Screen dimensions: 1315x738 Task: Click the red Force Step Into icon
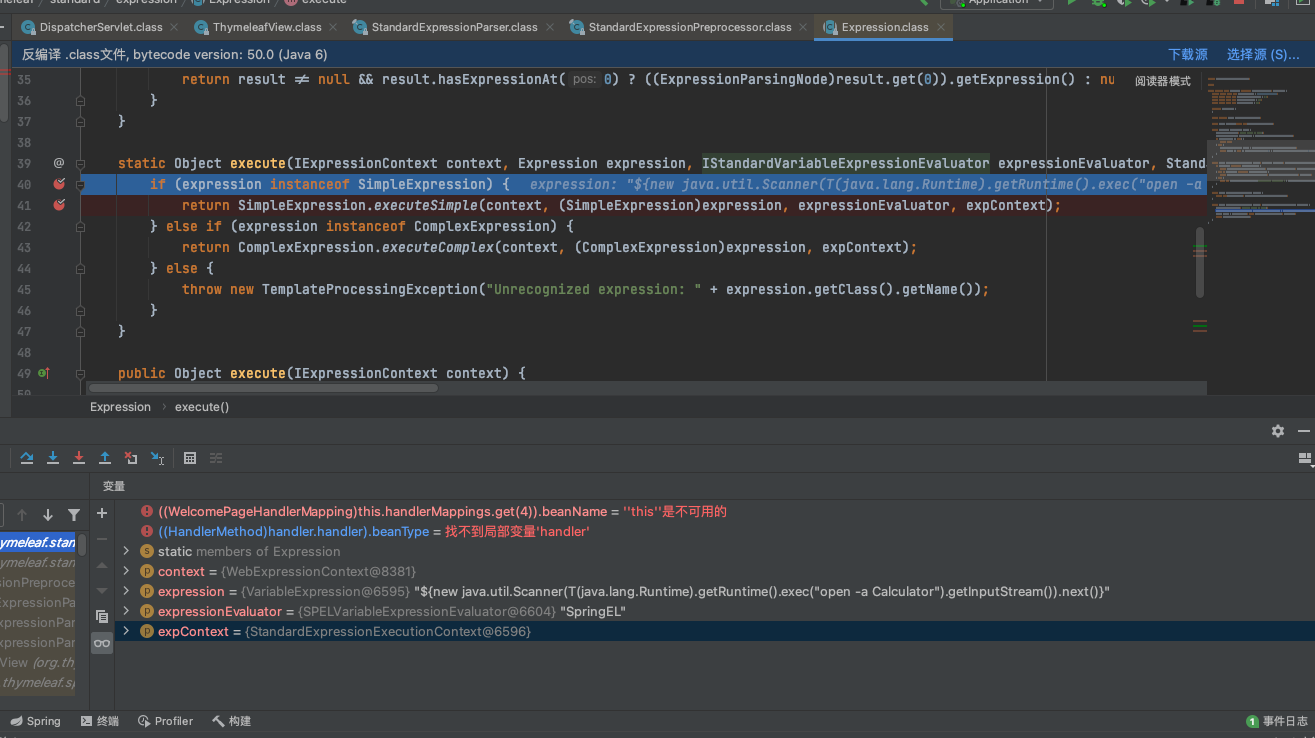79,458
